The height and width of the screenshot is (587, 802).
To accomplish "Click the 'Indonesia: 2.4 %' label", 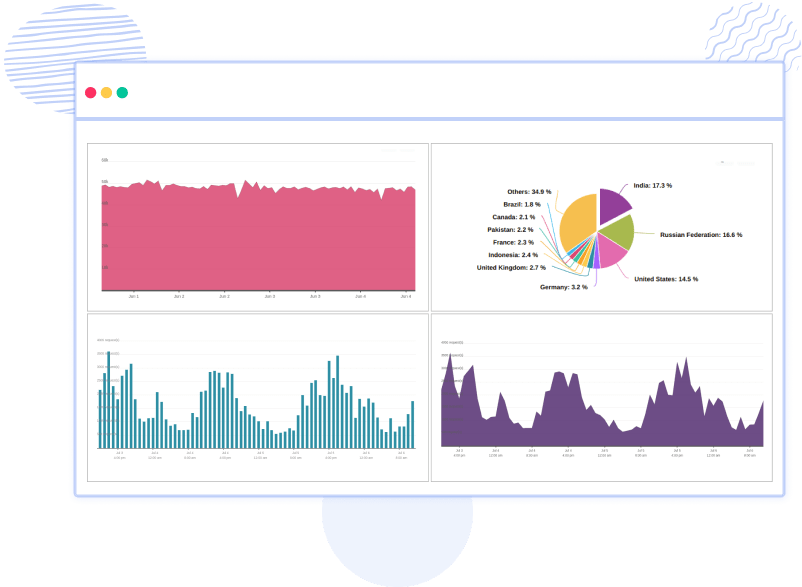I will (x=513, y=255).
